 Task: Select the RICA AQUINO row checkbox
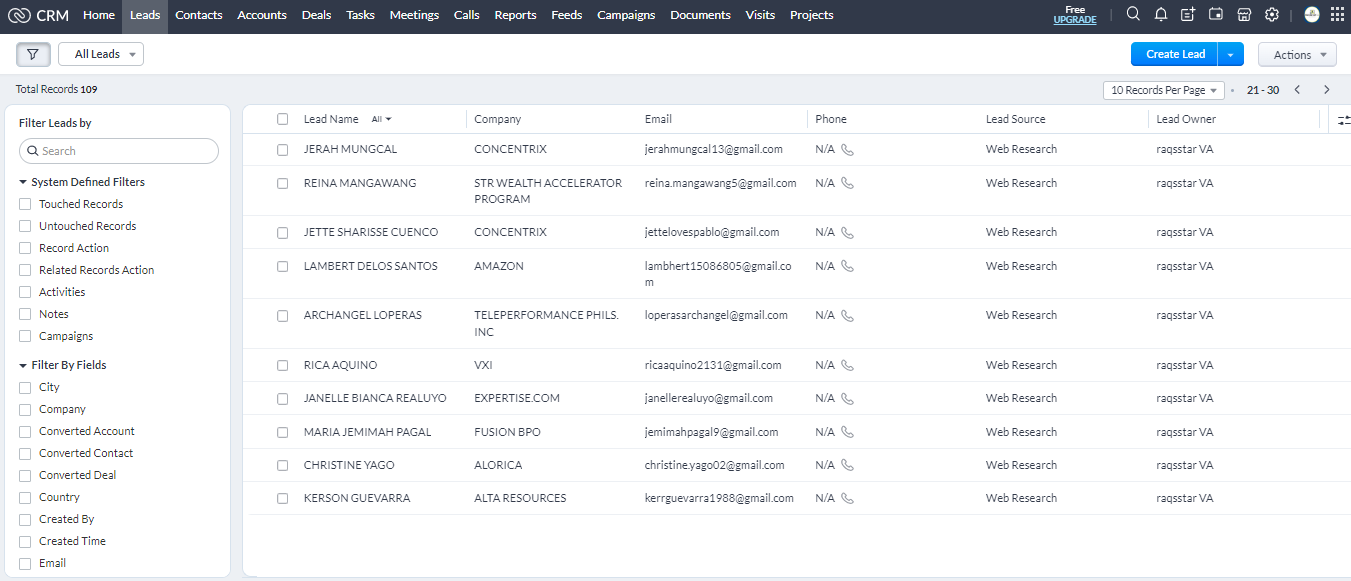point(283,366)
